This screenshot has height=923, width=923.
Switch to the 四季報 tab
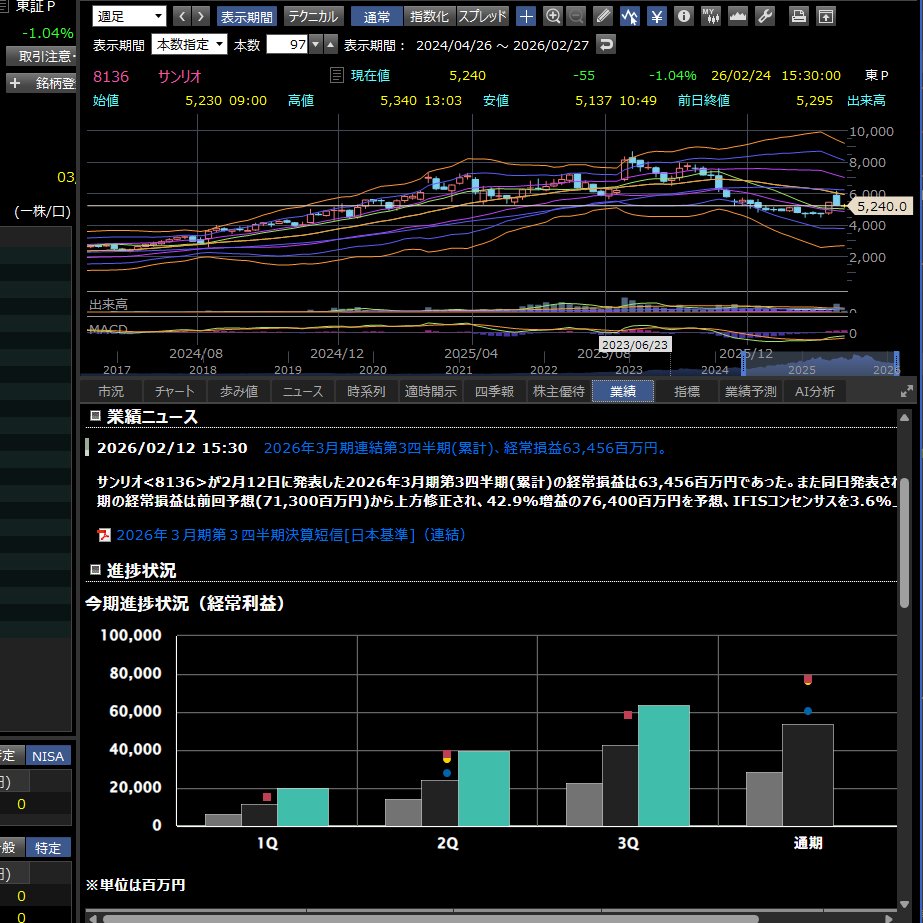coord(494,391)
